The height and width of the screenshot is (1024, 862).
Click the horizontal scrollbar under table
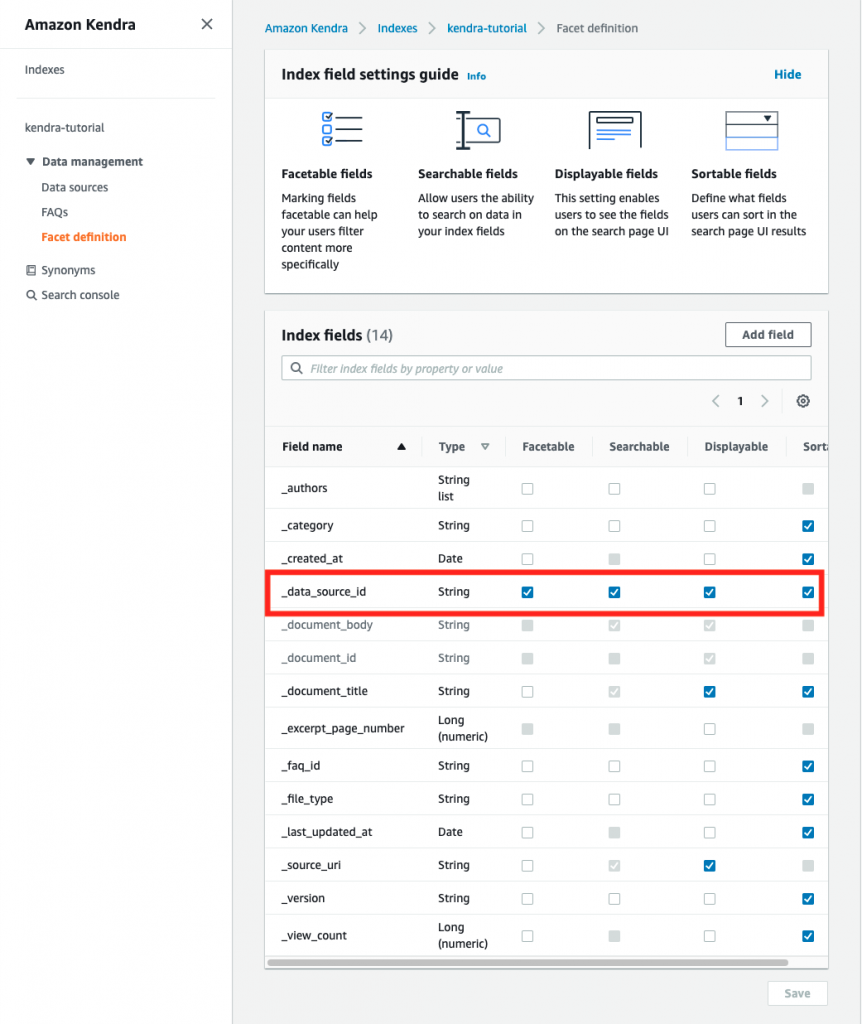click(528, 963)
